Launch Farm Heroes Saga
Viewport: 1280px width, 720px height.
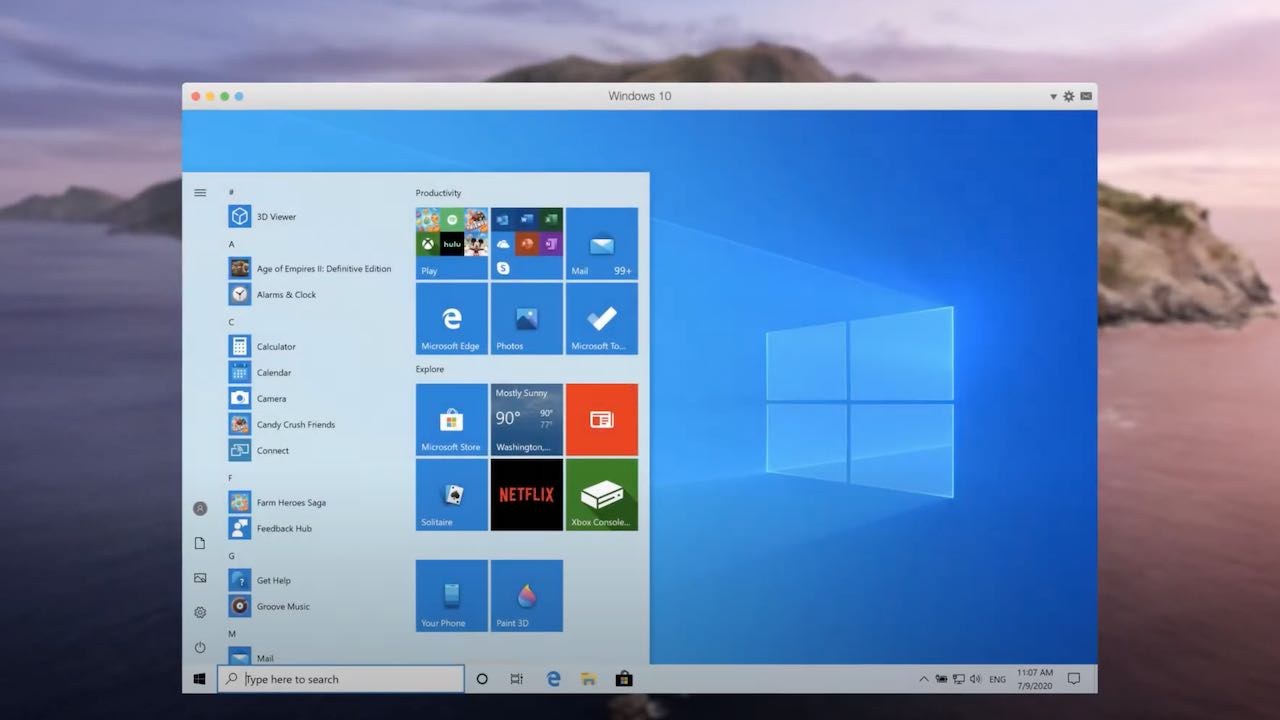click(x=310, y=503)
